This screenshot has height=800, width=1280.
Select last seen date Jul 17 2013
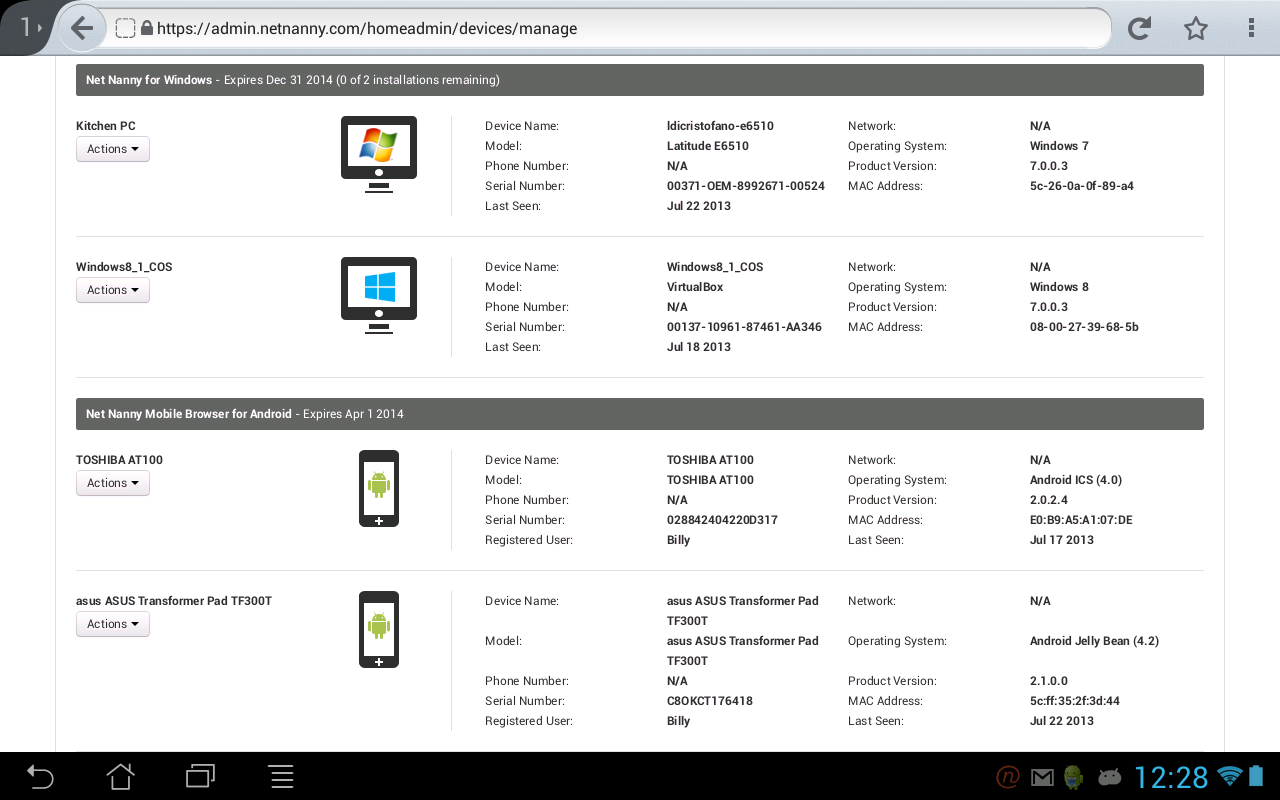coord(1062,540)
